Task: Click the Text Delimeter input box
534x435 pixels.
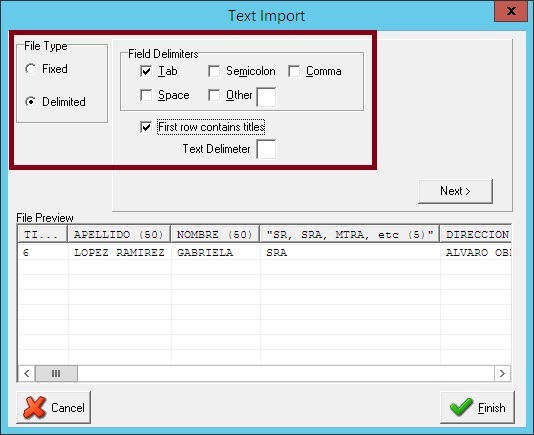Action: tap(266, 149)
